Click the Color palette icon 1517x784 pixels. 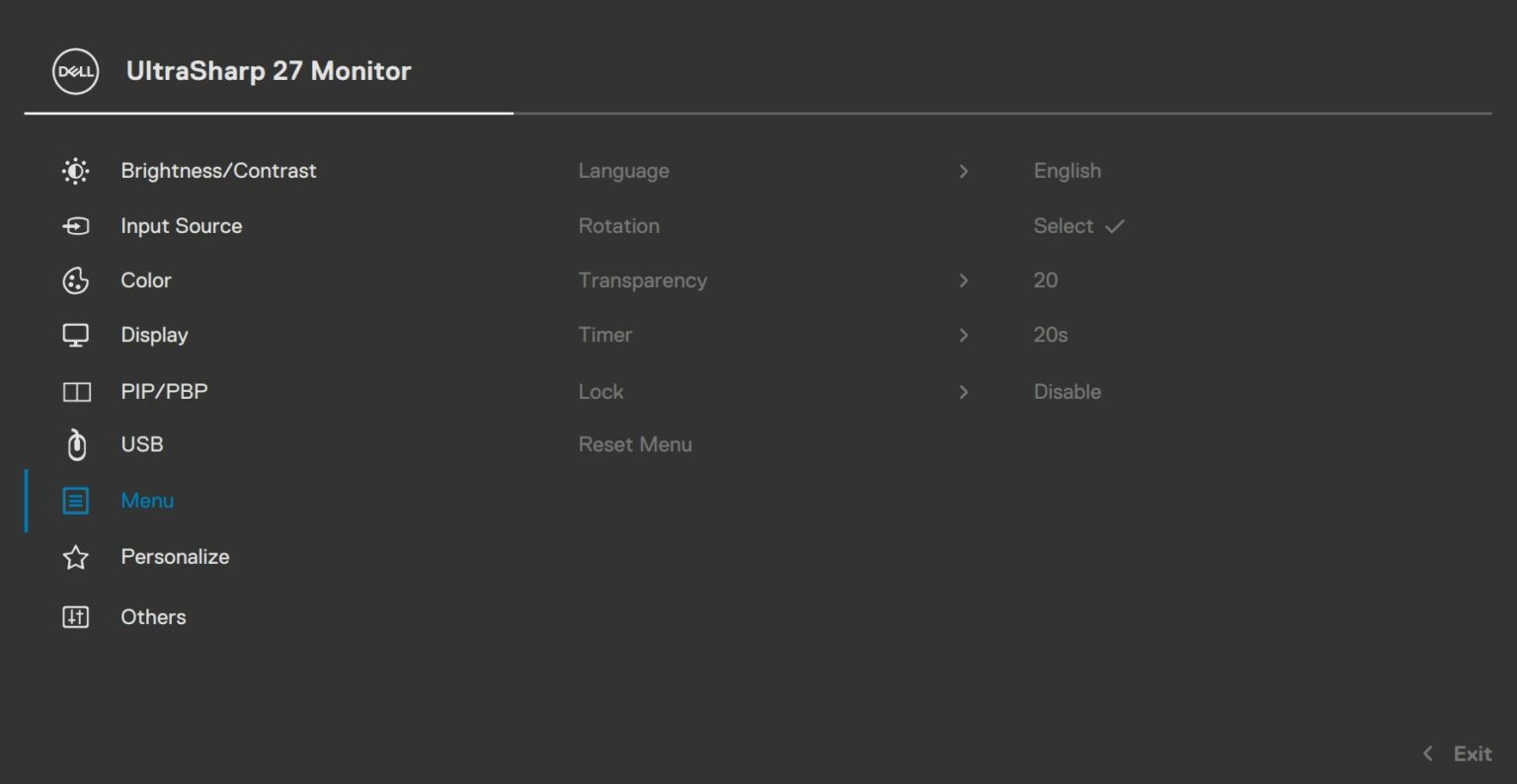tap(75, 280)
